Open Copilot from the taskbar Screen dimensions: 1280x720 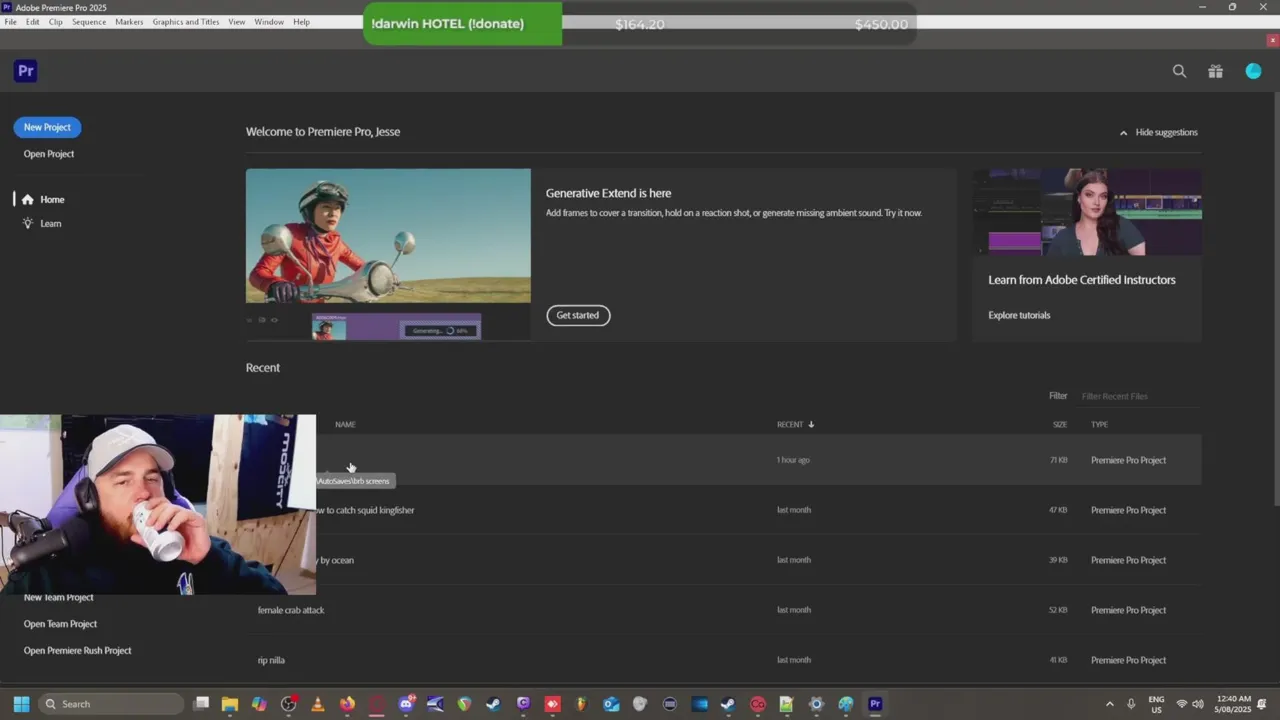pyautogui.click(x=259, y=704)
